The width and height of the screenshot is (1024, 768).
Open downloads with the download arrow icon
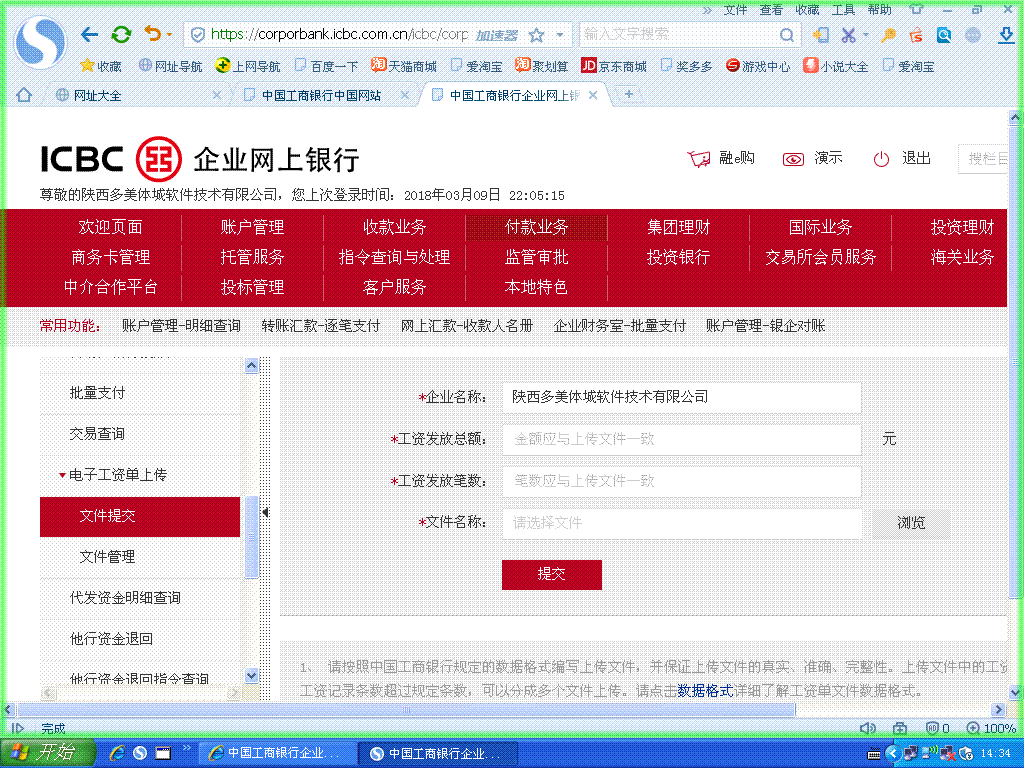click(1006, 35)
